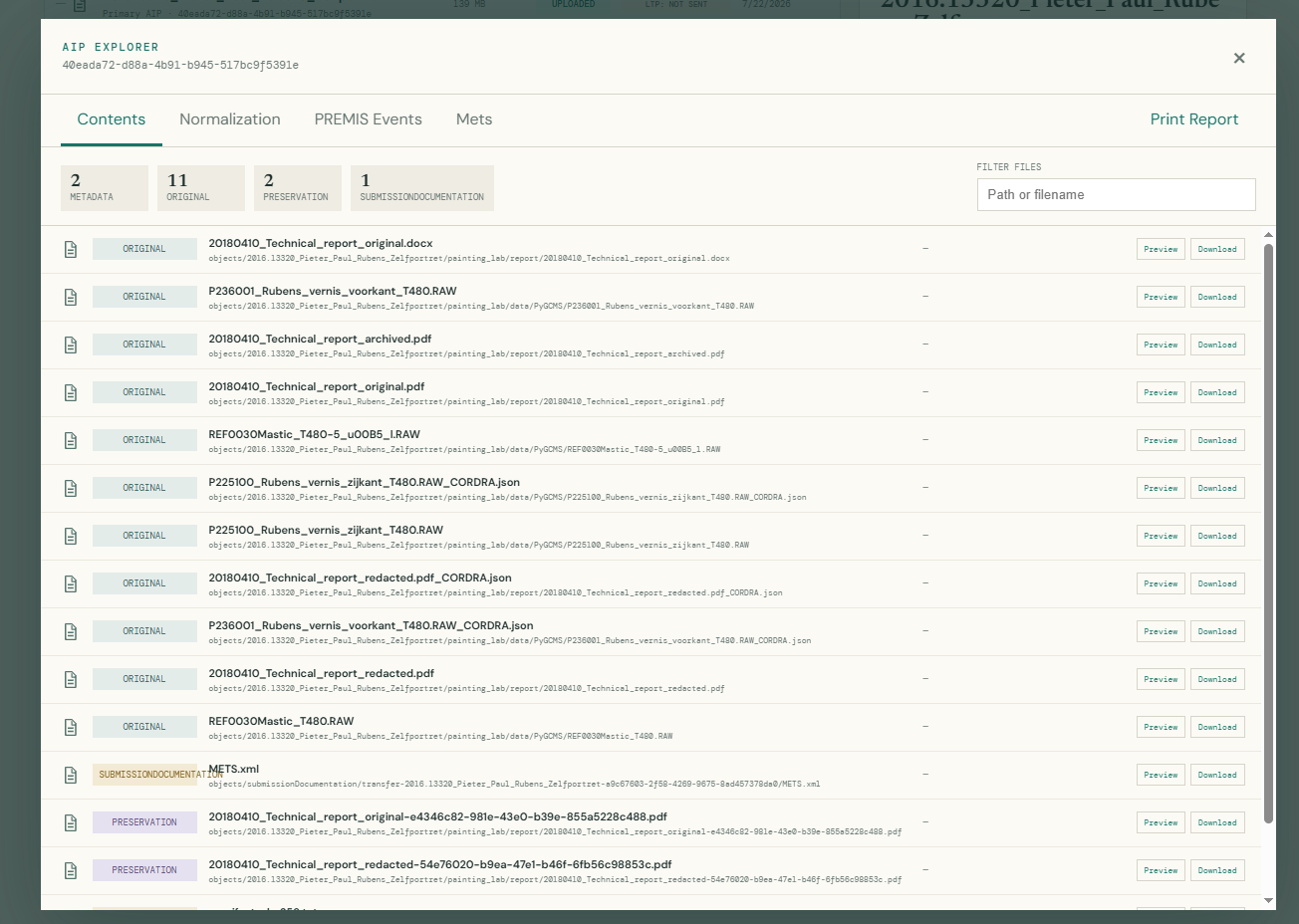Preview the METS.xml file
The height and width of the screenshot is (924, 1299).
coord(1161,775)
